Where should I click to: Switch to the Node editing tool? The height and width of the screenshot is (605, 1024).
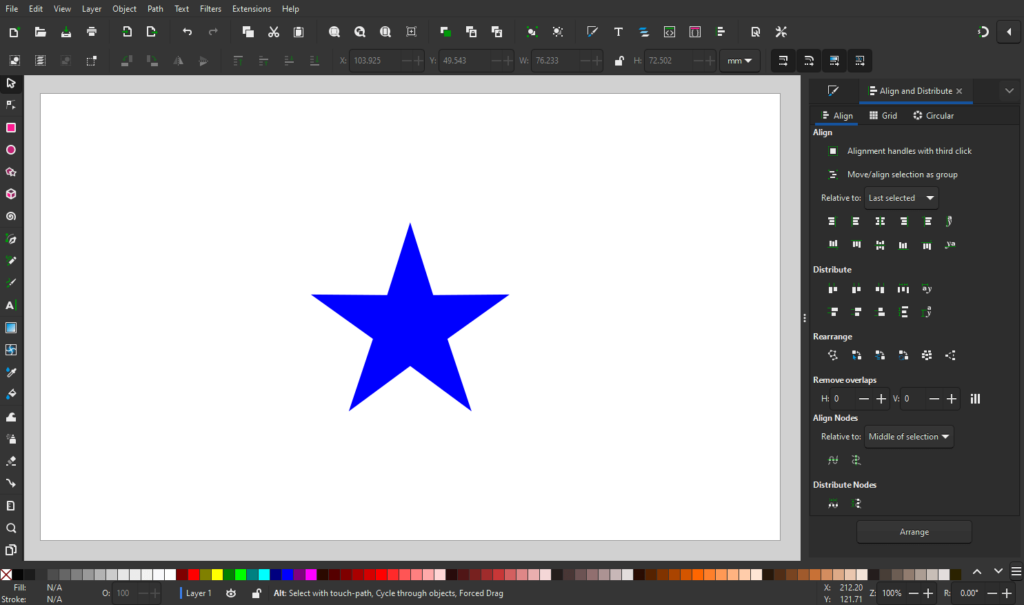point(11,105)
